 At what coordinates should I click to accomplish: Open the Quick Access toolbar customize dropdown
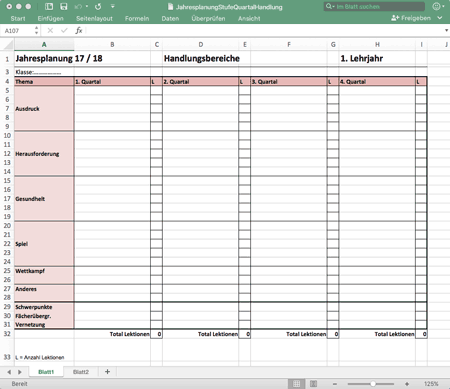pyautogui.click(x=113, y=7)
